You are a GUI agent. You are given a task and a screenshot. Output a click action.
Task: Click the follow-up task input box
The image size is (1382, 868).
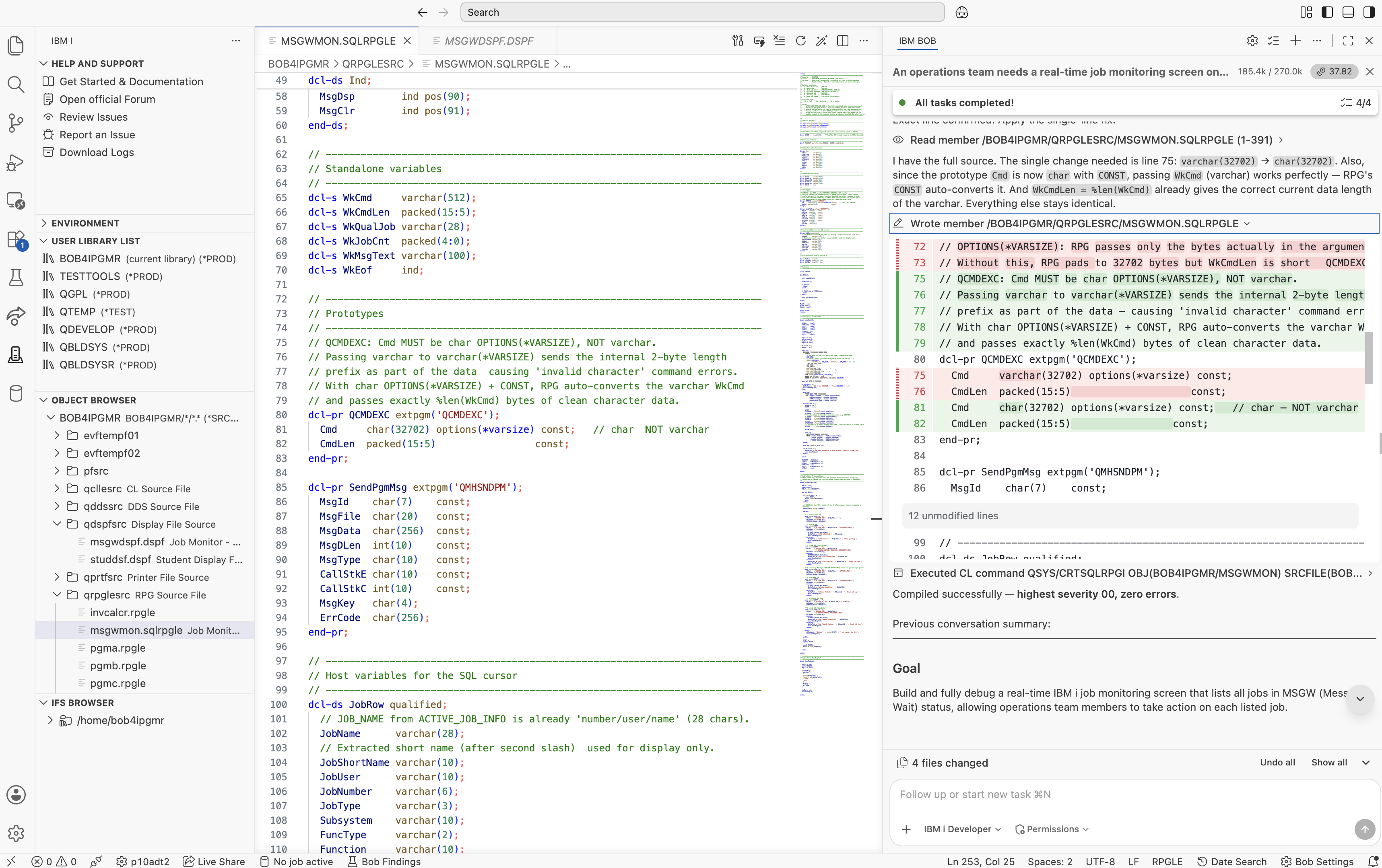tap(1134, 794)
